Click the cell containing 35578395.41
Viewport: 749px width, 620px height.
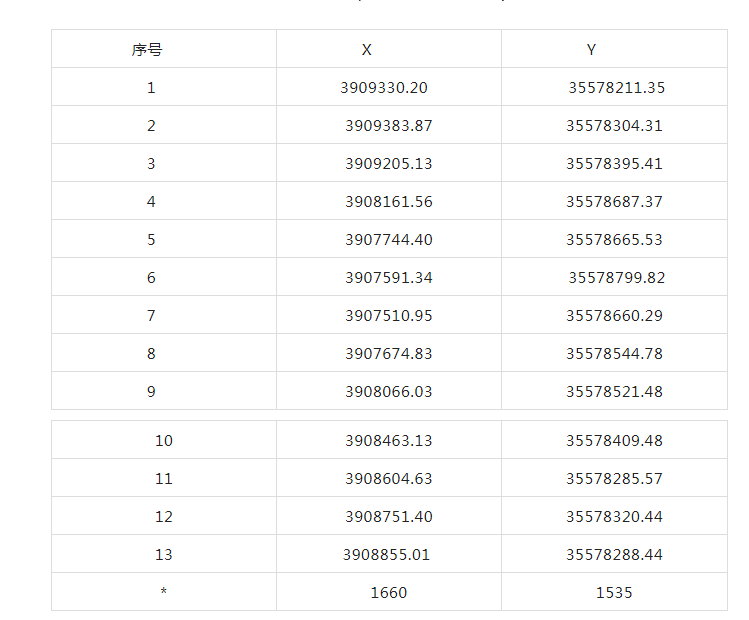click(x=614, y=164)
